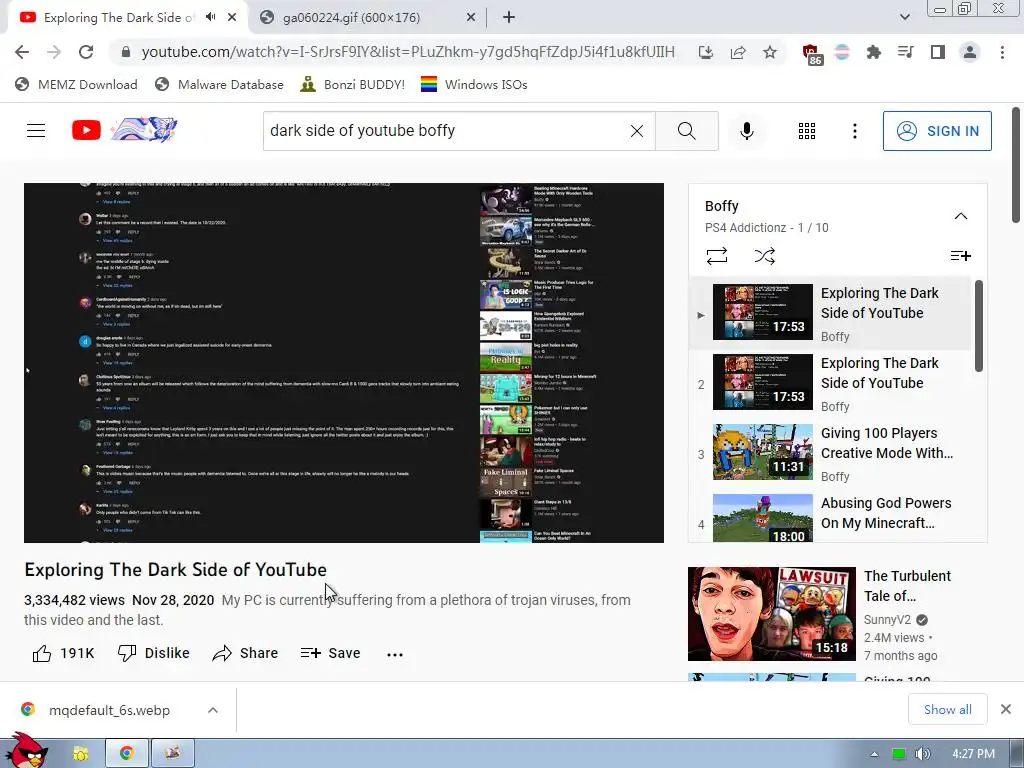This screenshot has width=1024, height=768.
Task: Reload the YouTube page
Action: point(86,52)
